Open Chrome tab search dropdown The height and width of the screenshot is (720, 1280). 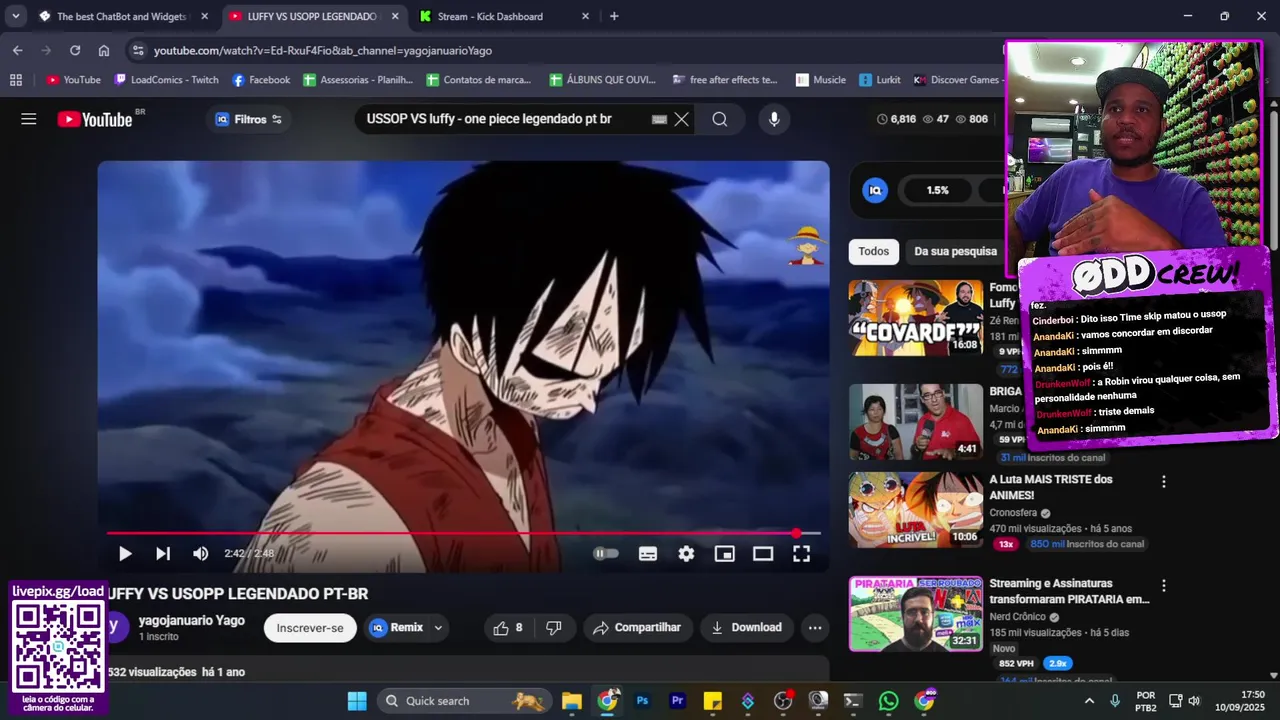pos(16,16)
